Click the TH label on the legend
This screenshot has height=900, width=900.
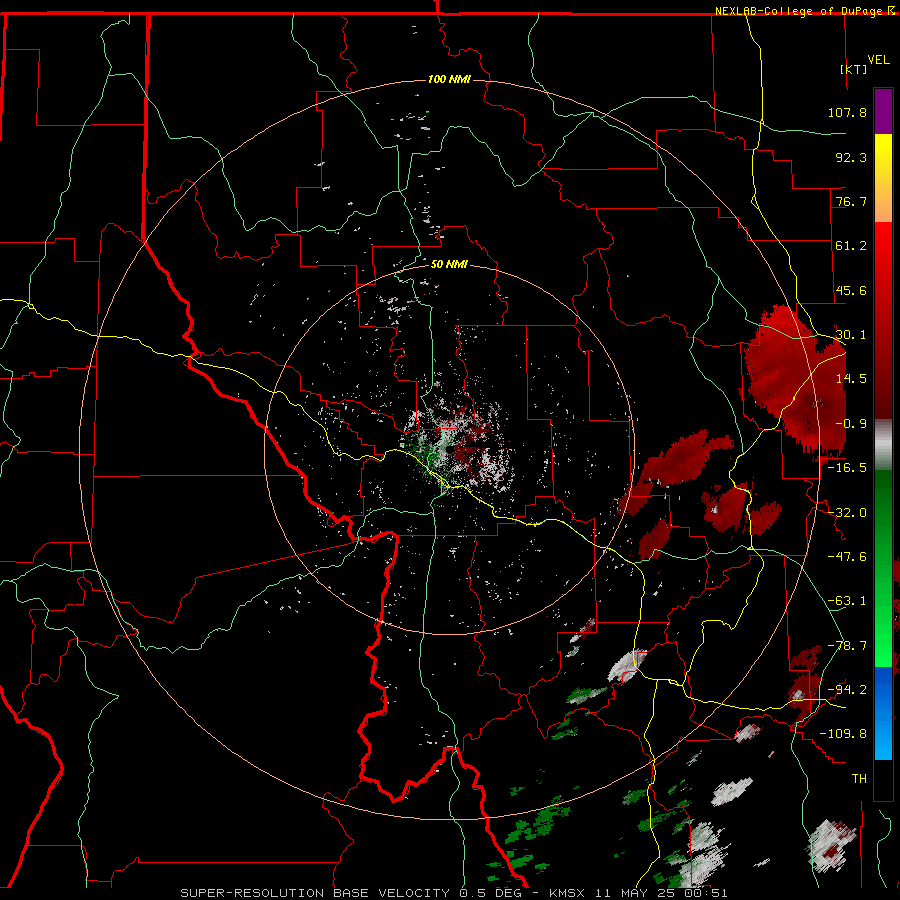point(859,779)
